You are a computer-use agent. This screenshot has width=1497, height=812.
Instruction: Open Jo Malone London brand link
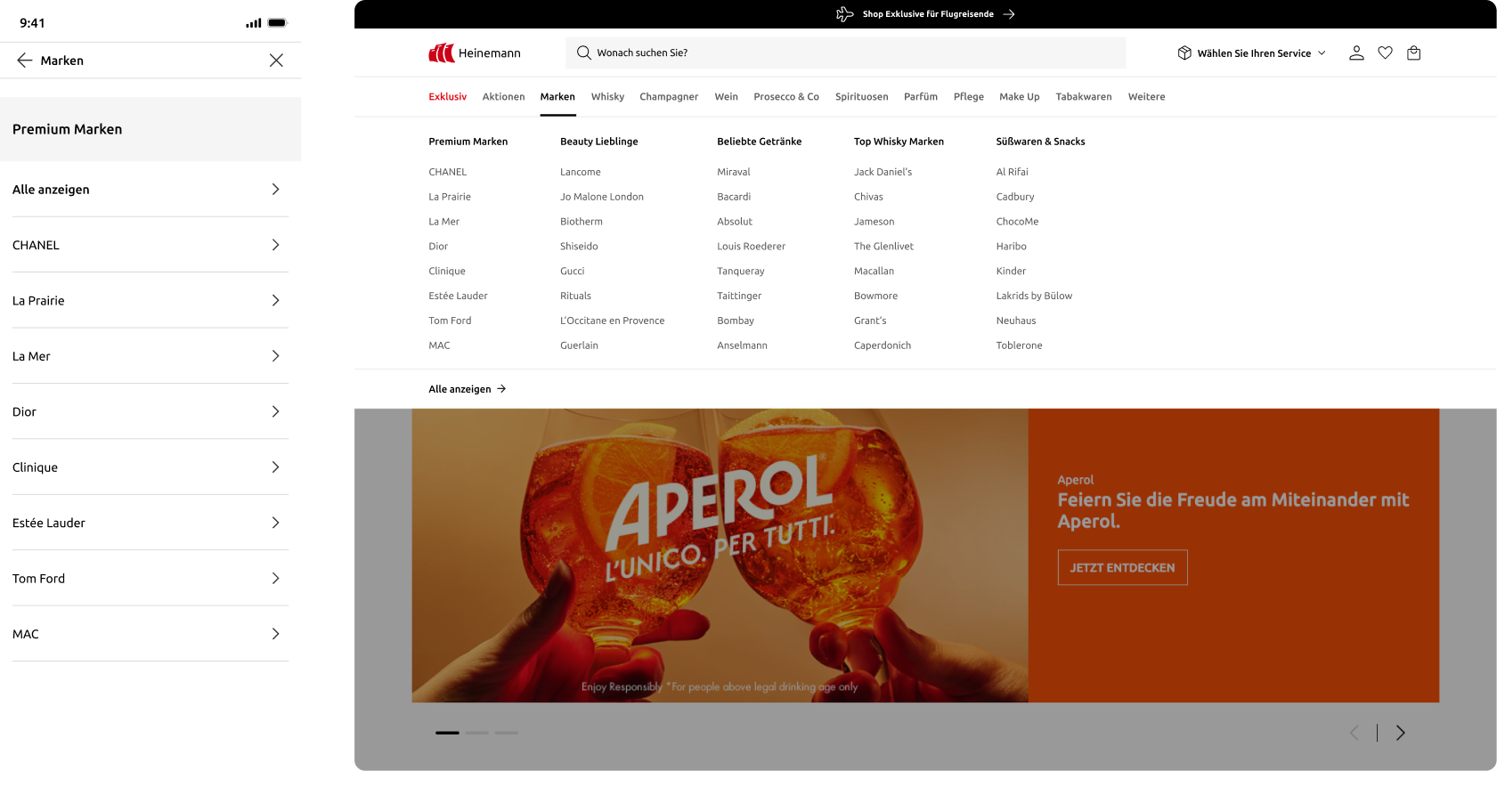602,197
